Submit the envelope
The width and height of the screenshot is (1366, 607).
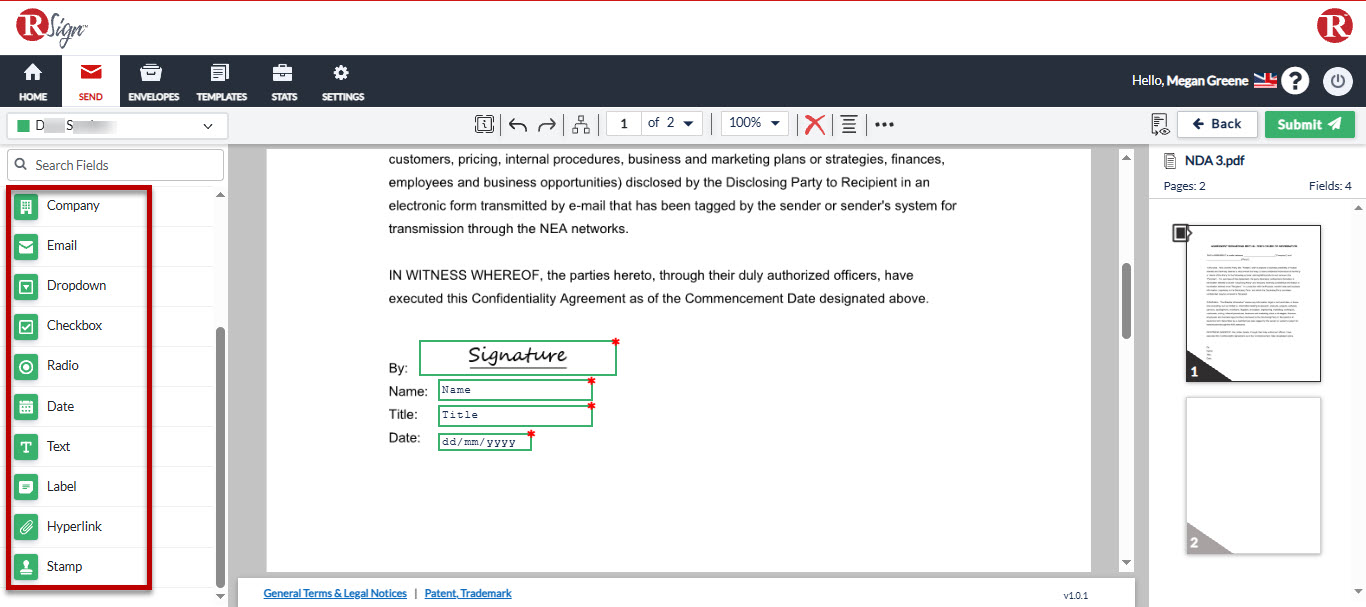(1309, 125)
